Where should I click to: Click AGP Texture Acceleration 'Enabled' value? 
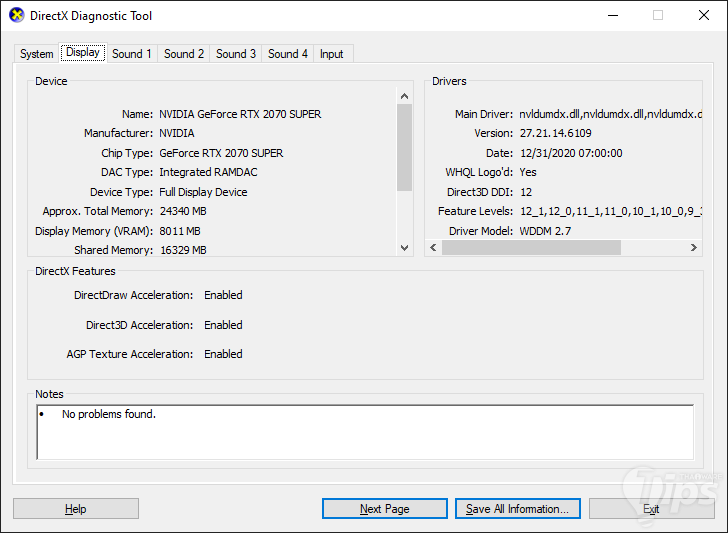(x=223, y=354)
